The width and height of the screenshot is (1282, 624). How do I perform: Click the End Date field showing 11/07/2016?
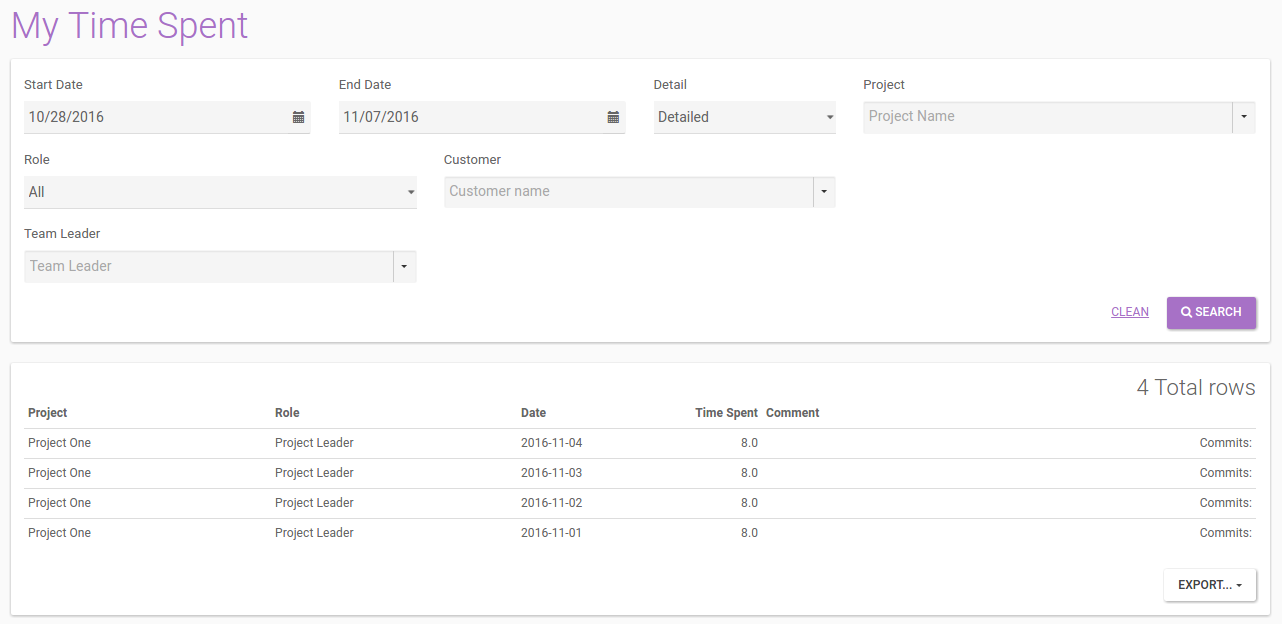coord(482,117)
